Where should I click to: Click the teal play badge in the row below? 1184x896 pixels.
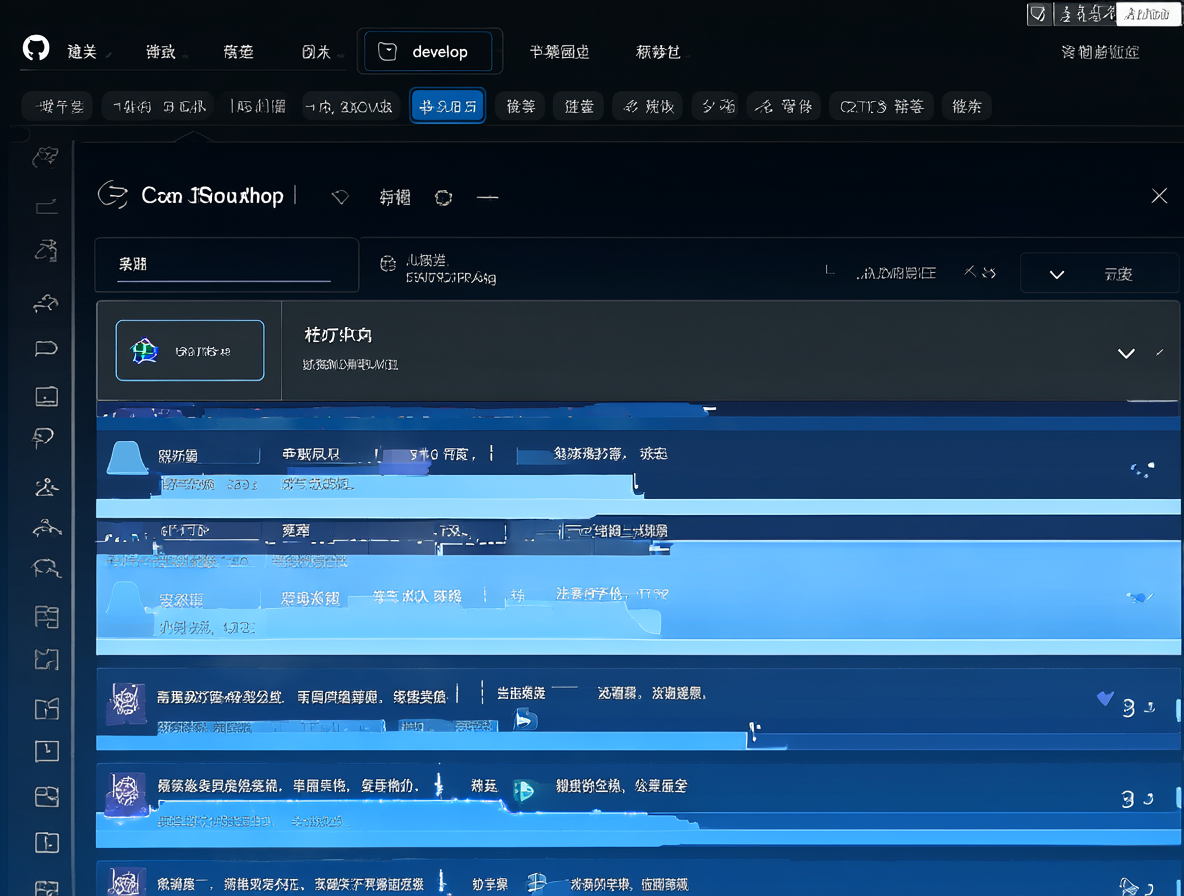coord(523,790)
